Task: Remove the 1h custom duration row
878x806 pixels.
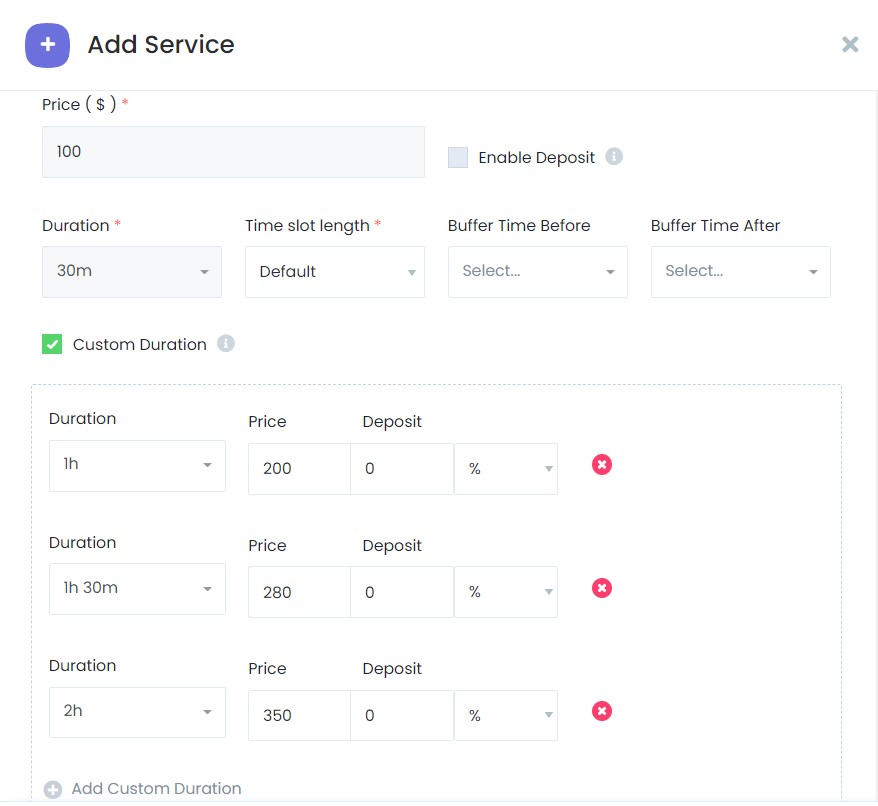Action: [x=601, y=465]
